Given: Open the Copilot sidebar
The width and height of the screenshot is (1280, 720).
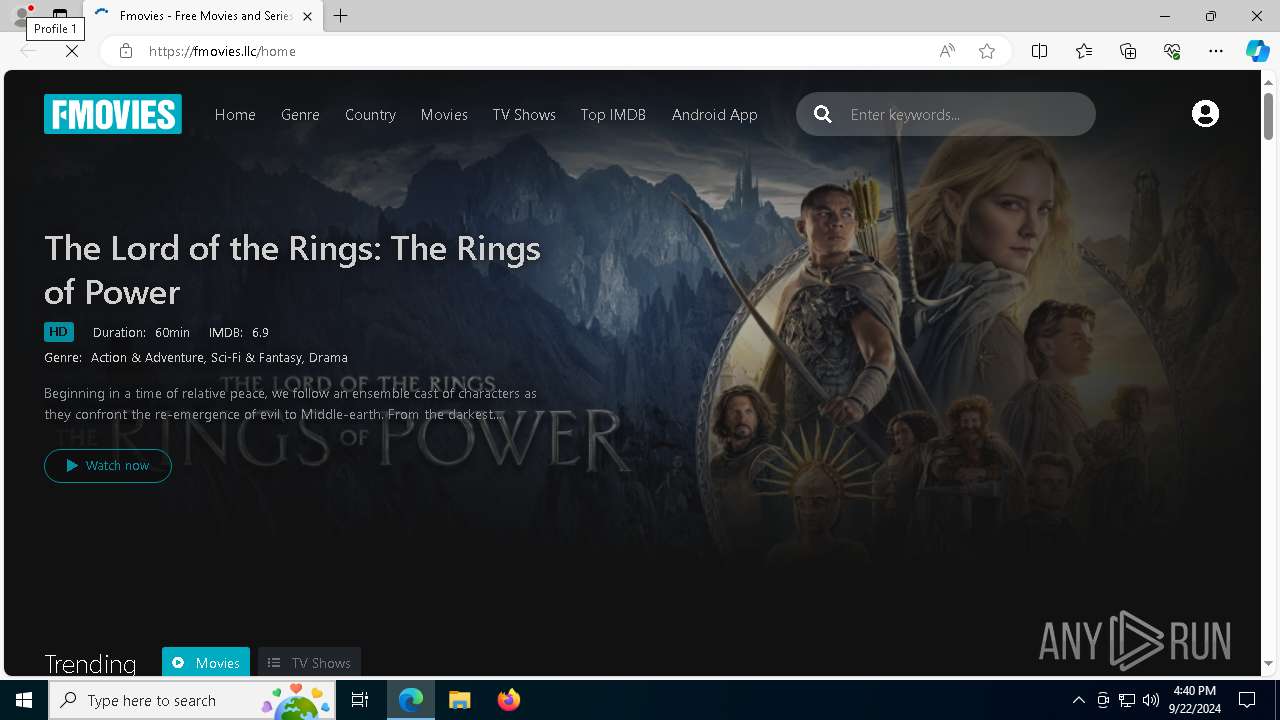Looking at the screenshot, I should point(1257,51).
